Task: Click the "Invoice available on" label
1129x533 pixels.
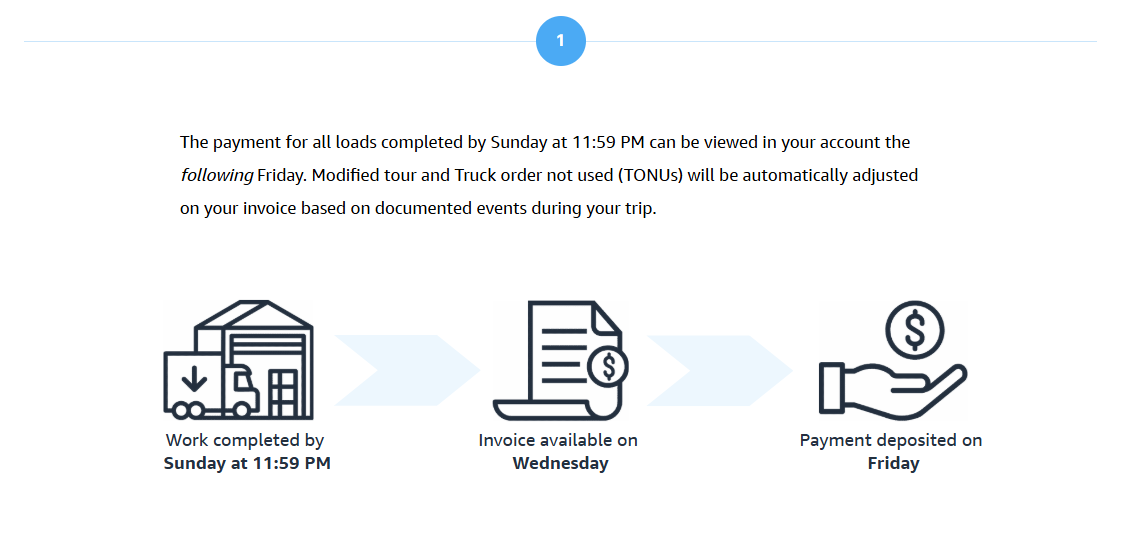Action: tap(558, 440)
